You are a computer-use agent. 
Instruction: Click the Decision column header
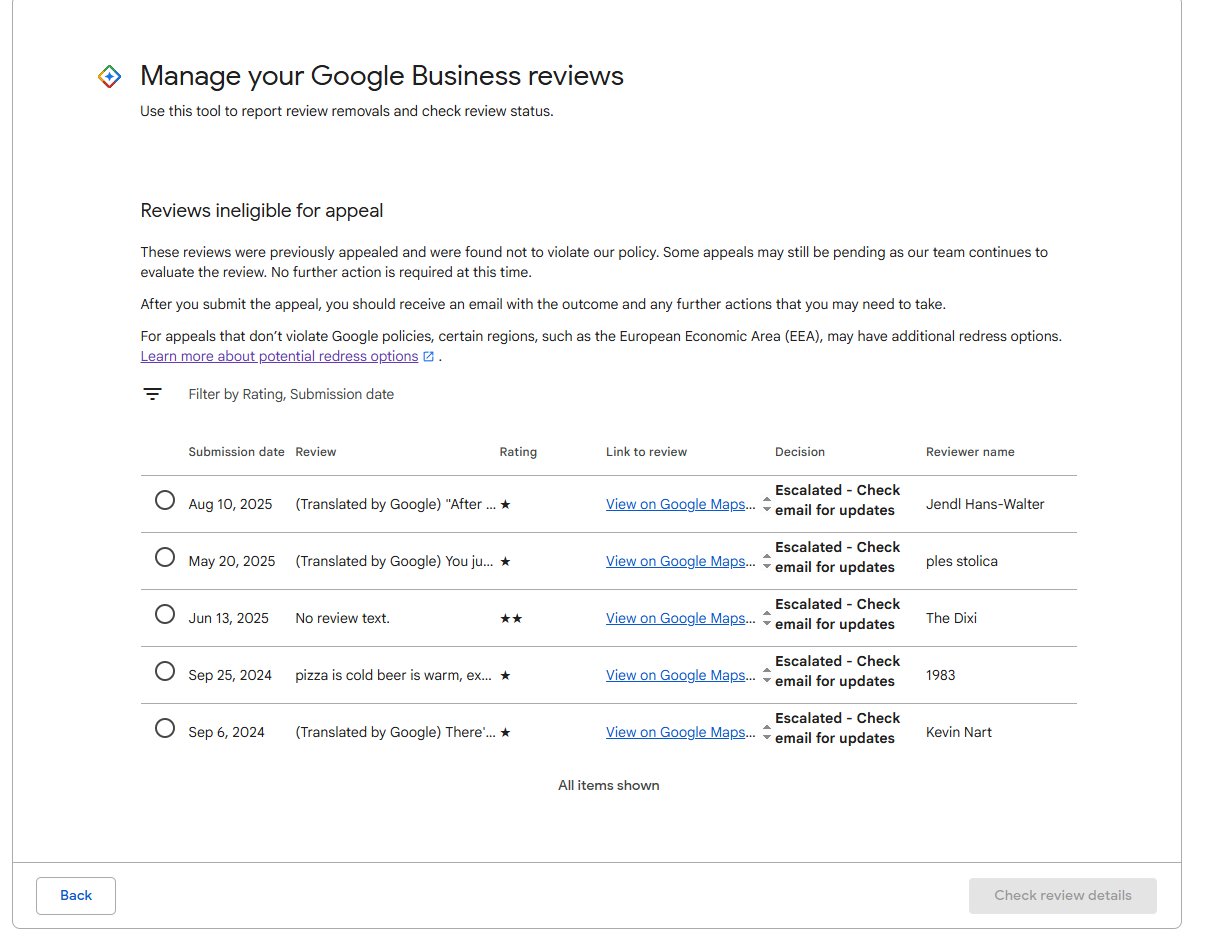800,452
